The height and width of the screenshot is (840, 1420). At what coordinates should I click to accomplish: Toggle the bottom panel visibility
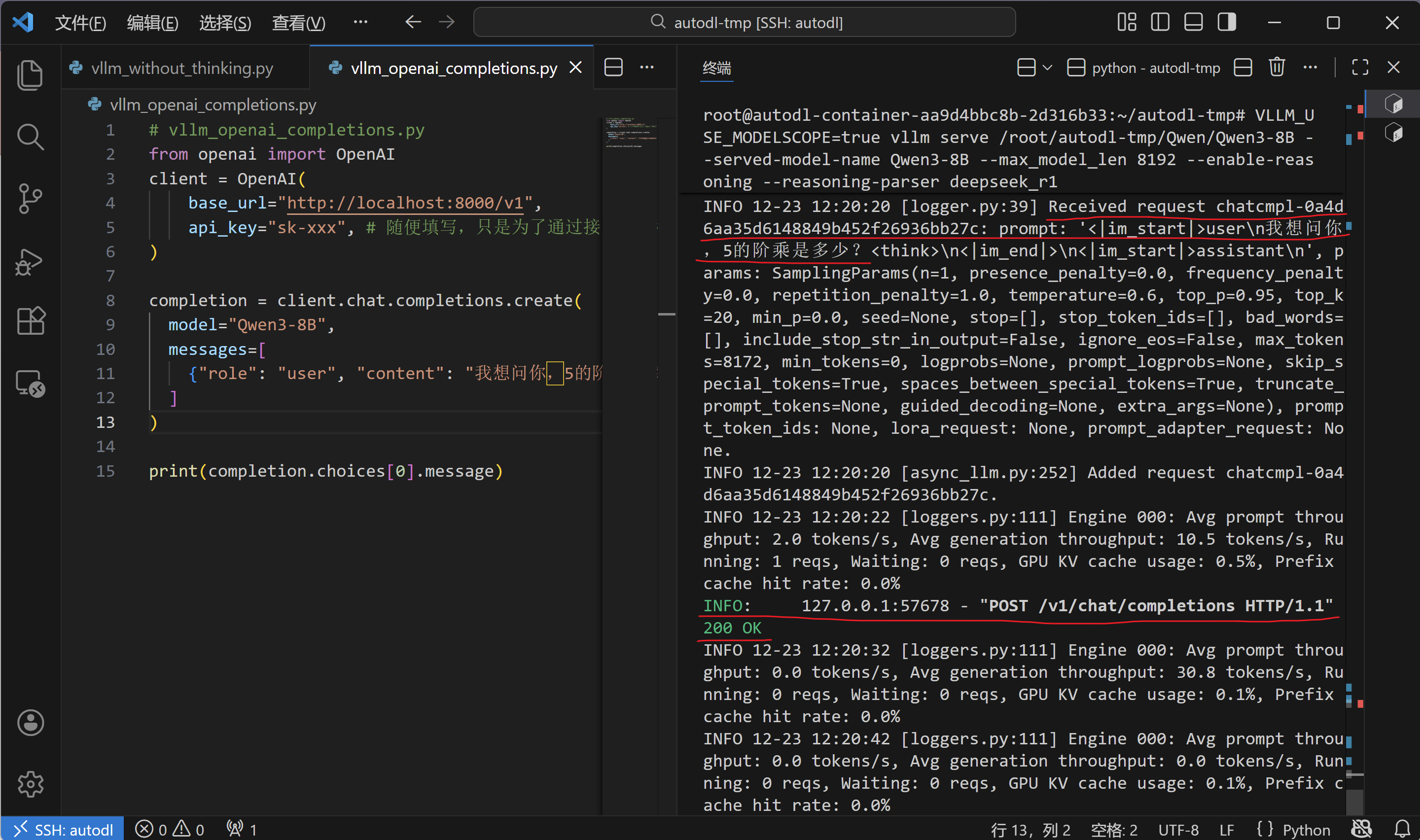pyautogui.click(x=1193, y=23)
